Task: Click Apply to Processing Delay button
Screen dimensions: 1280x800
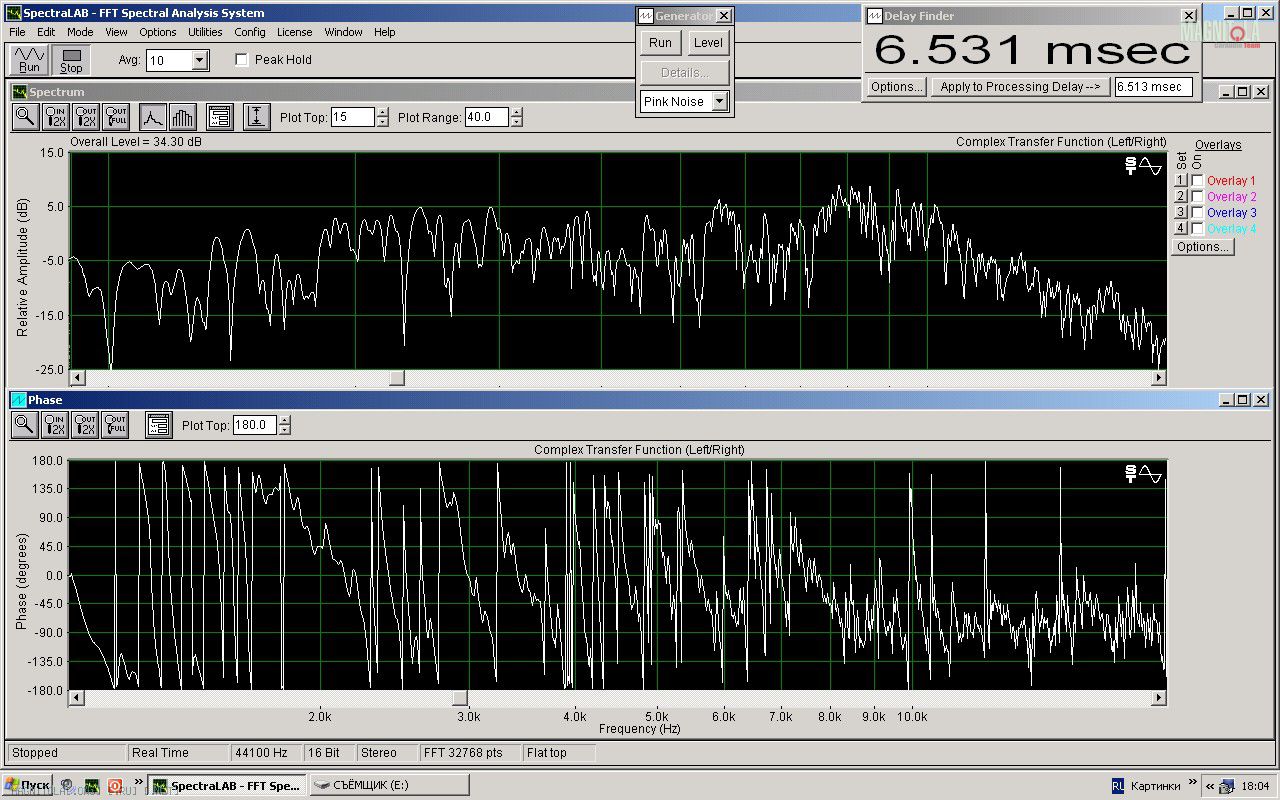Action: pos(1020,87)
